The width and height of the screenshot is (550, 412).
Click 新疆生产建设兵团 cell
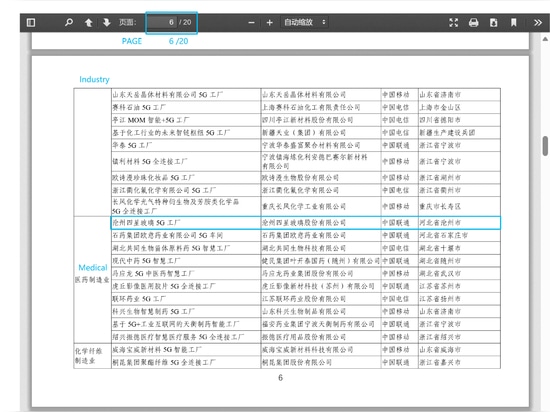(x=459, y=133)
